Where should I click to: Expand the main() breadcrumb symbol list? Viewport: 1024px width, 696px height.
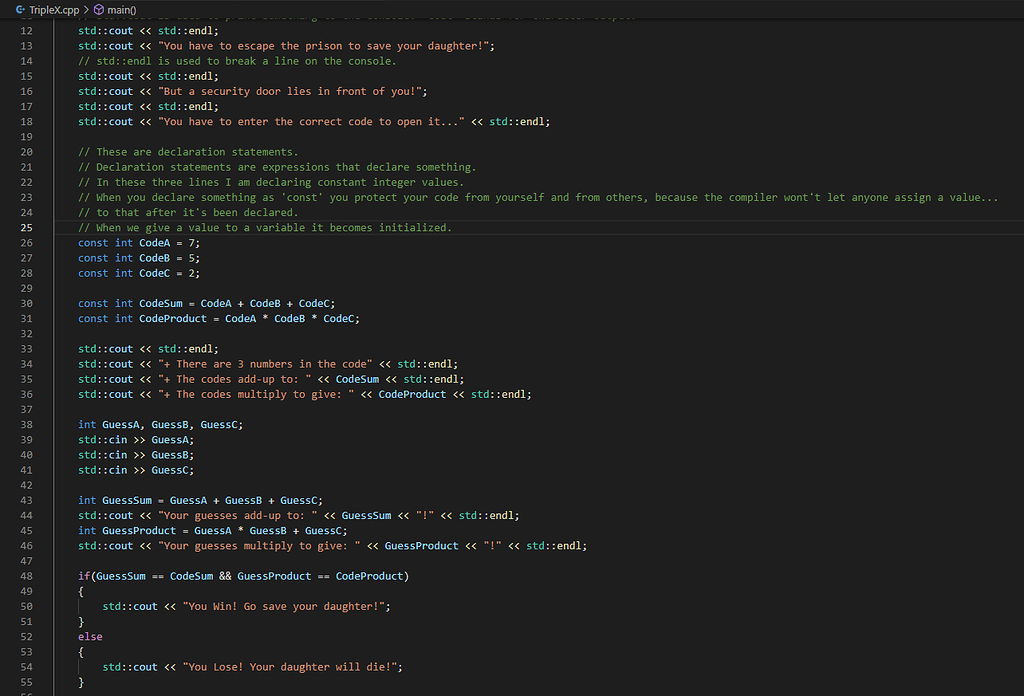click(x=122, y=9)
